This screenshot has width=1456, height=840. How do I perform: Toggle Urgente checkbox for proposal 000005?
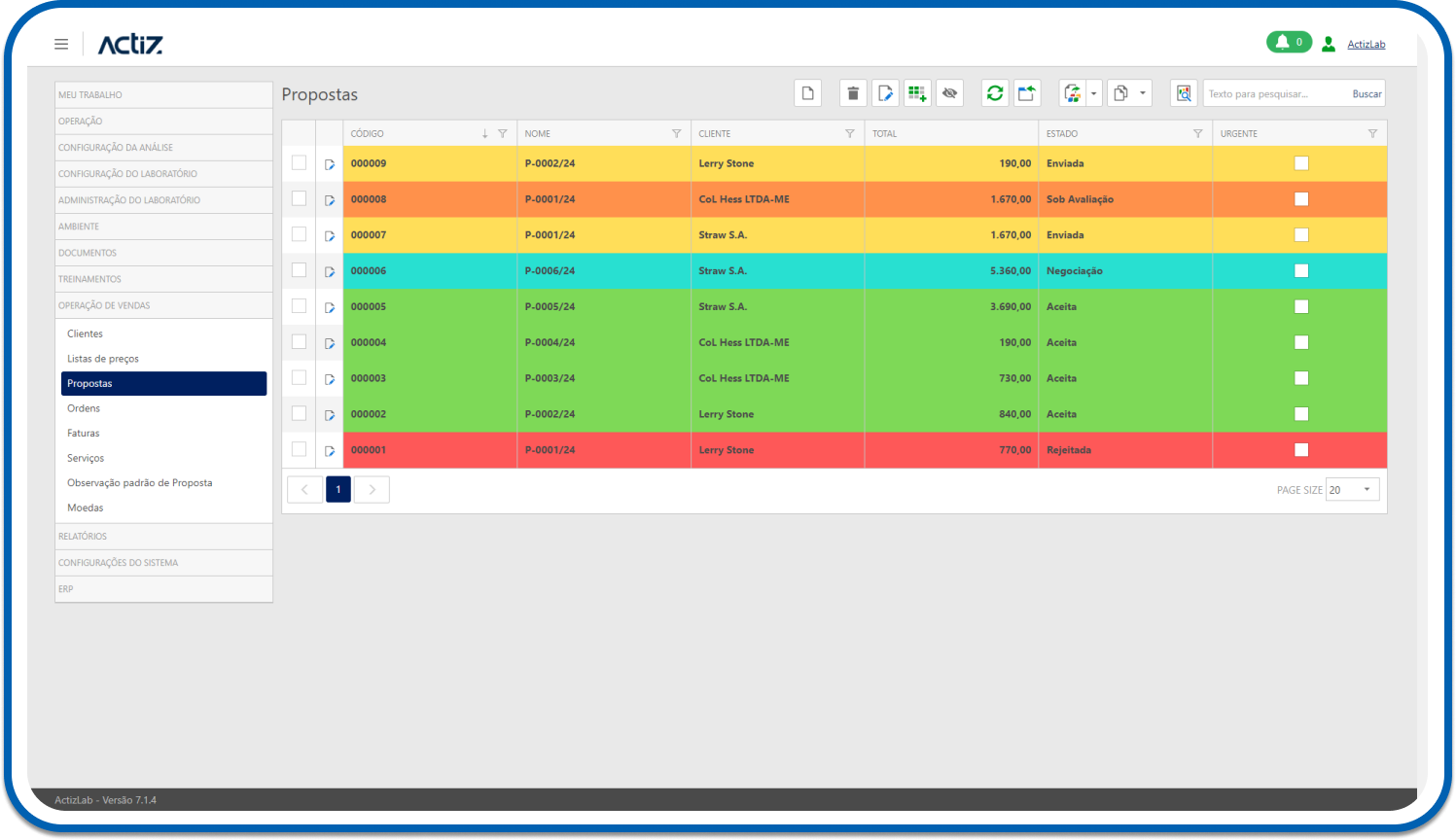(x=1301, y=306)
